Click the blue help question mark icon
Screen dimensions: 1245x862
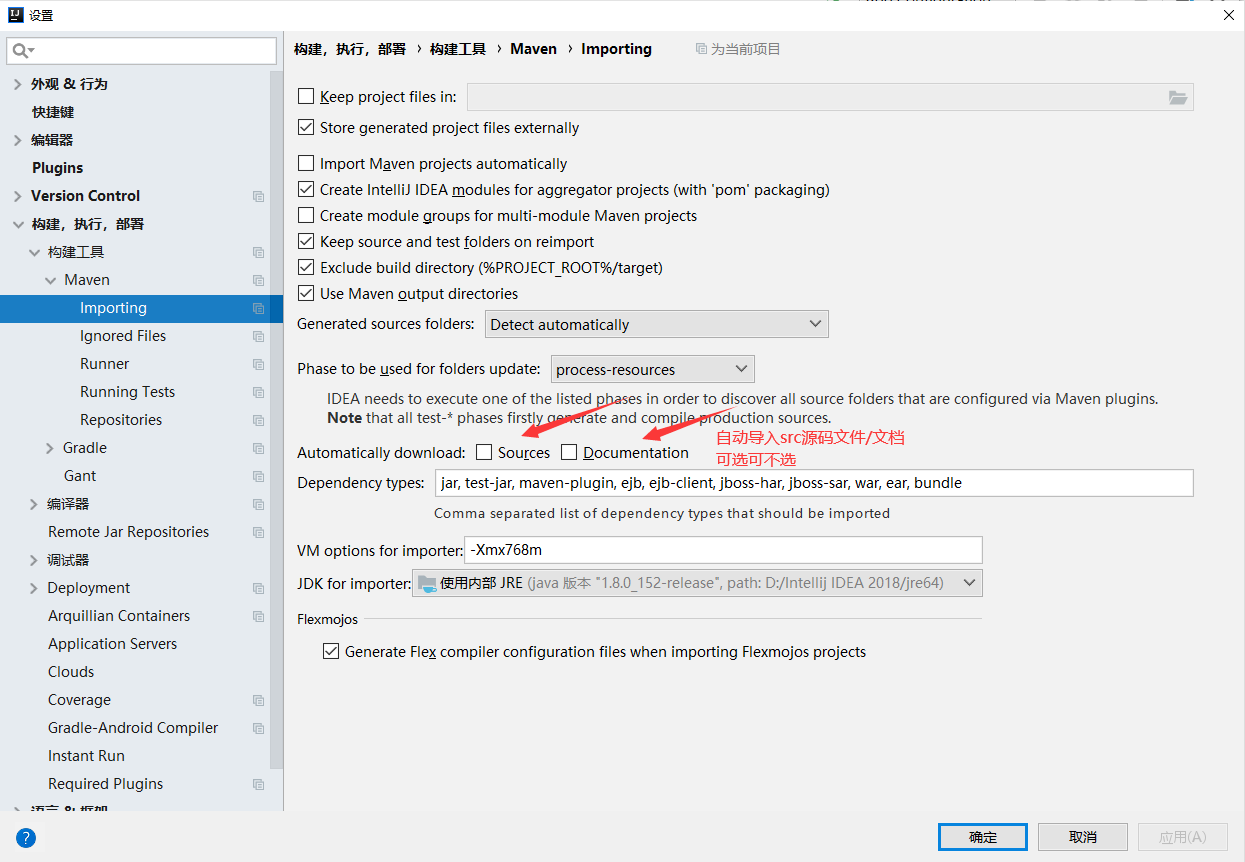tap(26, 838)
